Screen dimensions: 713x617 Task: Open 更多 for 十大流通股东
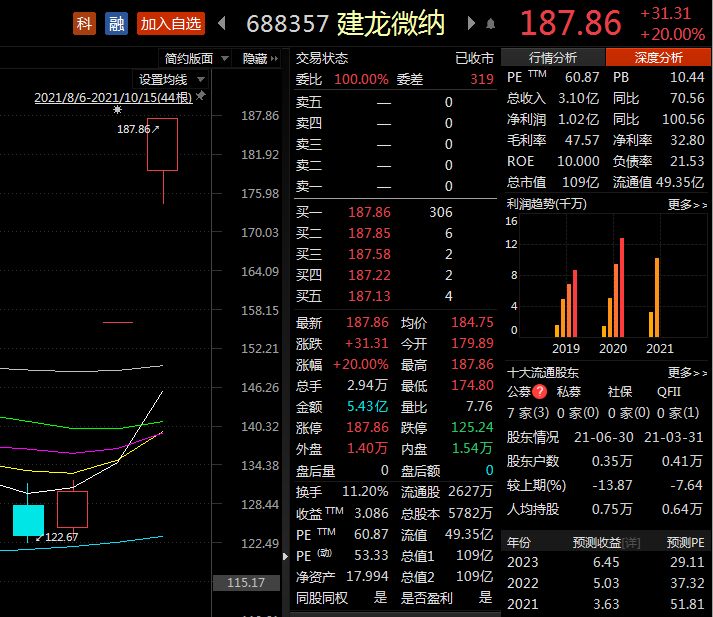tap(687, 373)
